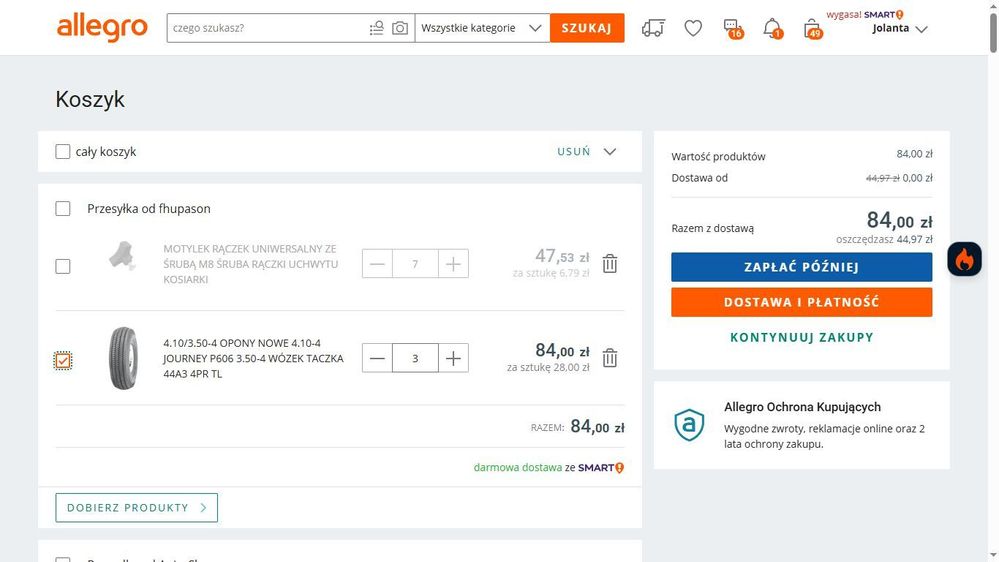Click the 'ZAPŁAĆ PÓŹNIEJ' button

(801, 267)
